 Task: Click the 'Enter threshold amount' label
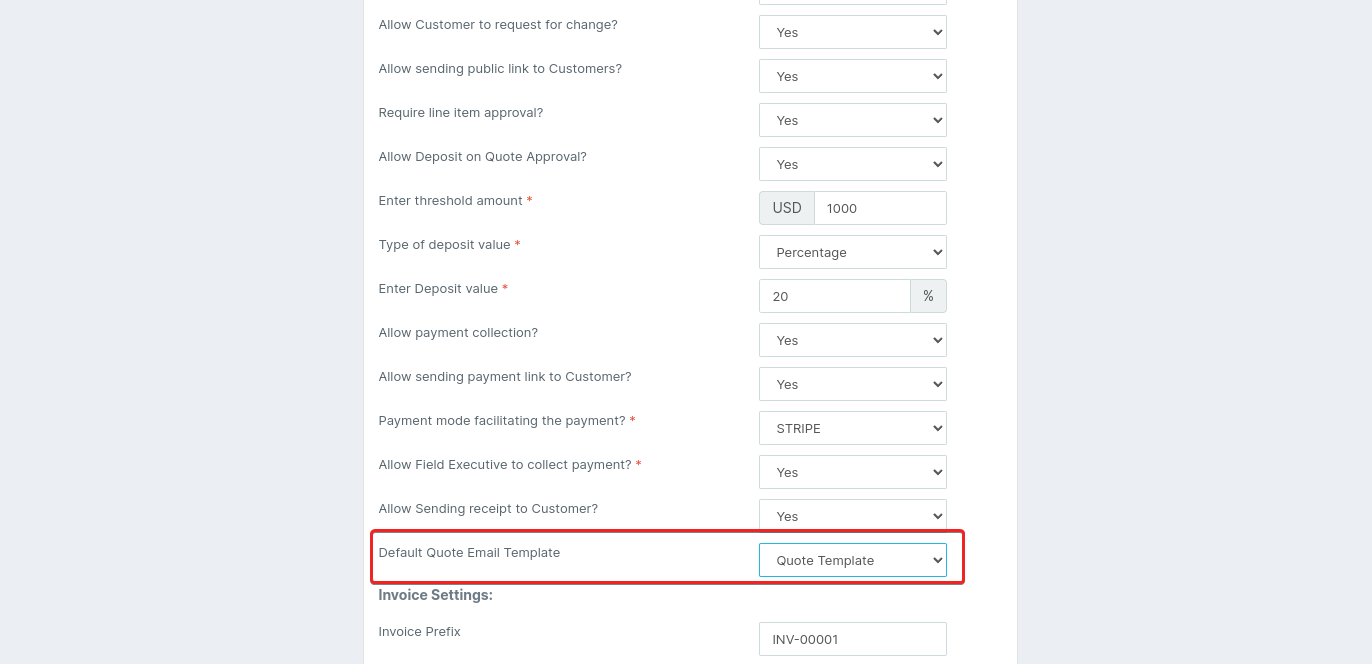(450, 201)
